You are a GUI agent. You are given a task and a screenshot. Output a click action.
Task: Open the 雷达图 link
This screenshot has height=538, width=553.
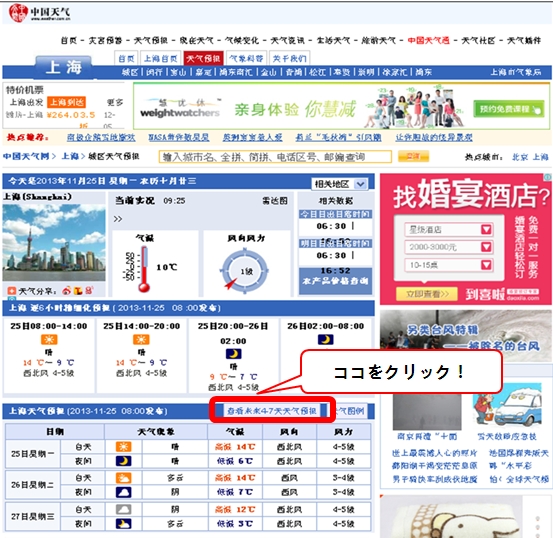275,201
